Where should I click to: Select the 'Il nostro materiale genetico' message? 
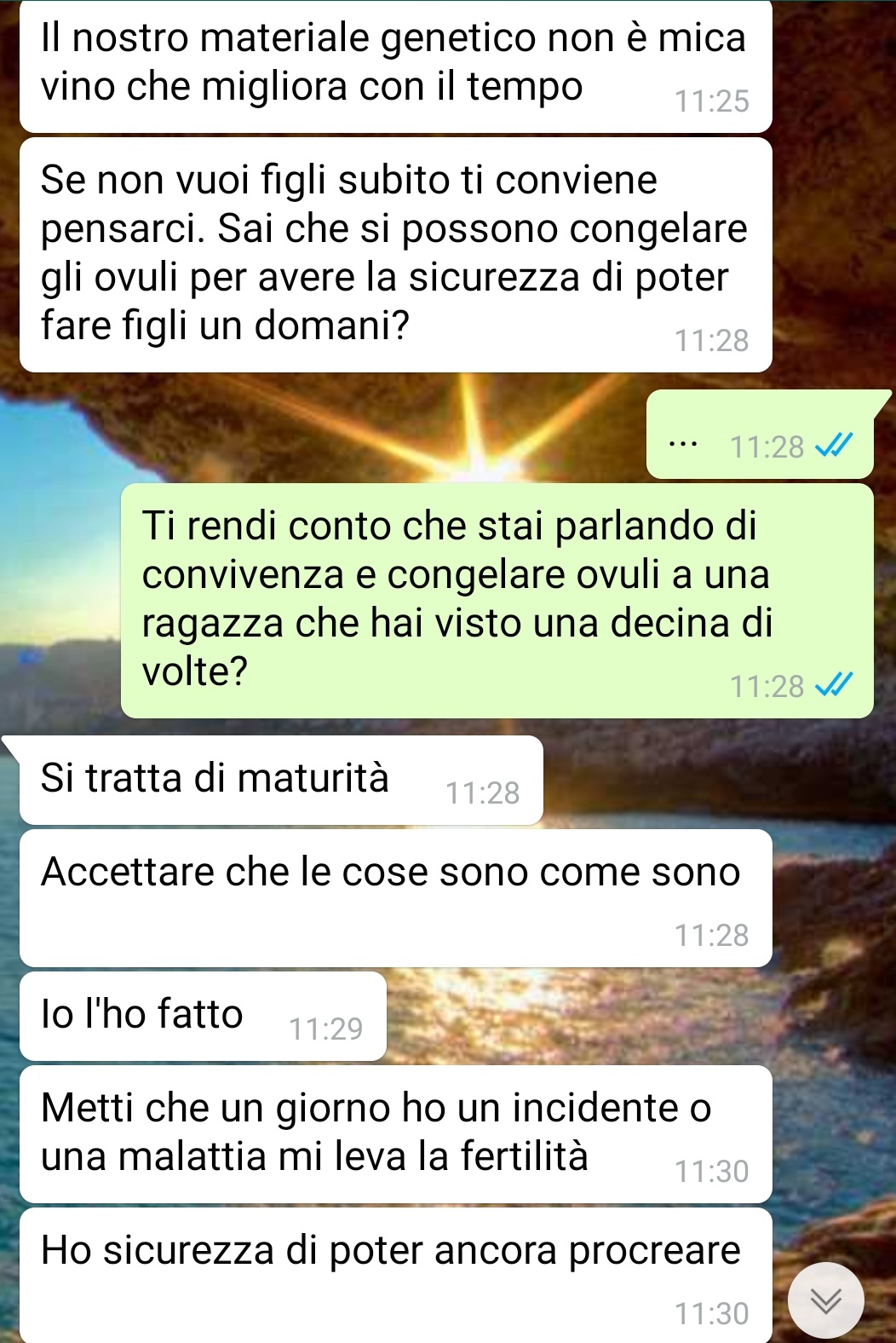click(x=396, y=66)
